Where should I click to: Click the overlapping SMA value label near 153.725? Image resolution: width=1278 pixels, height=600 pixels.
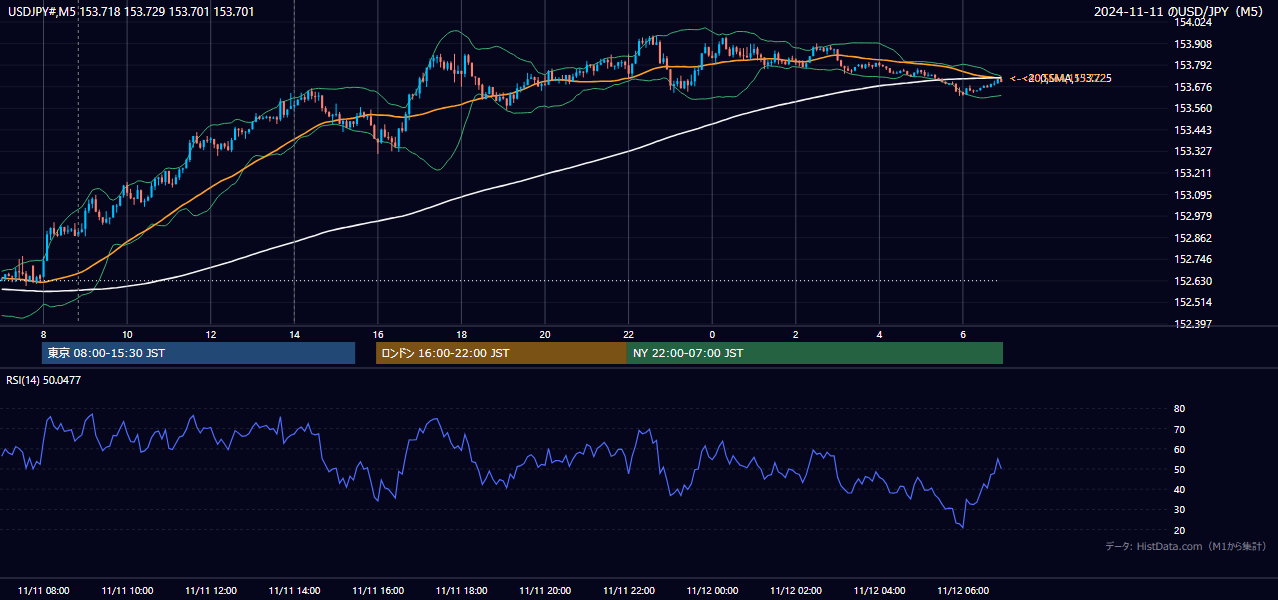[x=1061, y=78]
